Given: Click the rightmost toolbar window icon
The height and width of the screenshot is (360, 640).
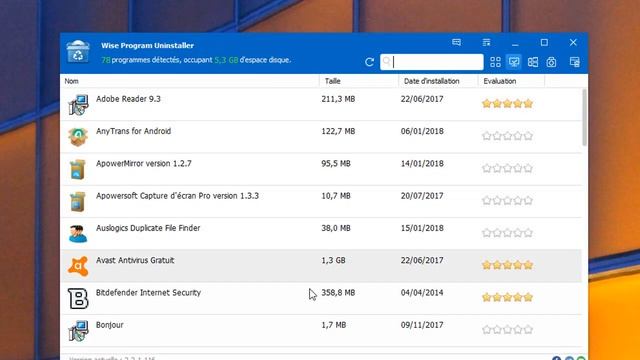Looking at the screenshot, I should [x=575, y=62].
